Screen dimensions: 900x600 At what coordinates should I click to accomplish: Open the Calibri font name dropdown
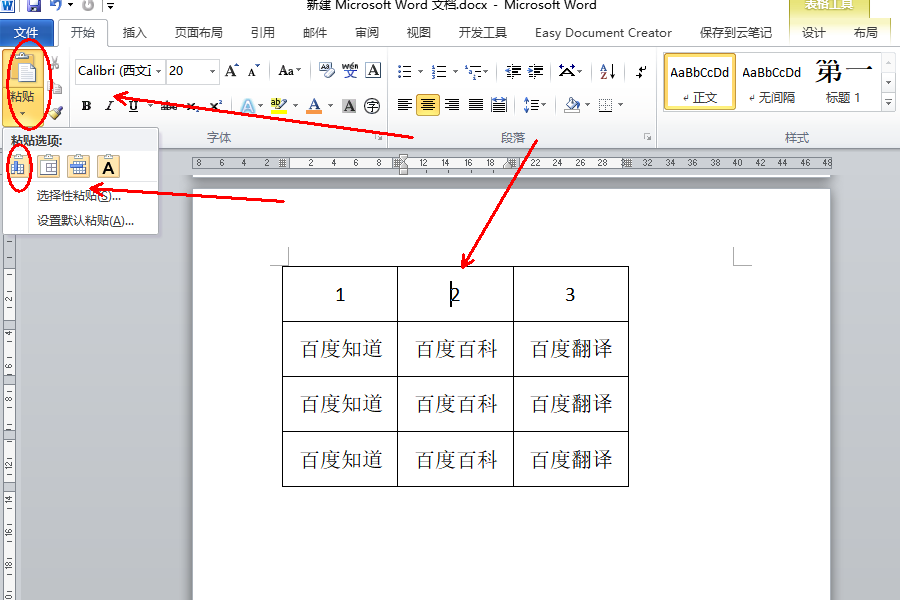click(x=159, y=71)
